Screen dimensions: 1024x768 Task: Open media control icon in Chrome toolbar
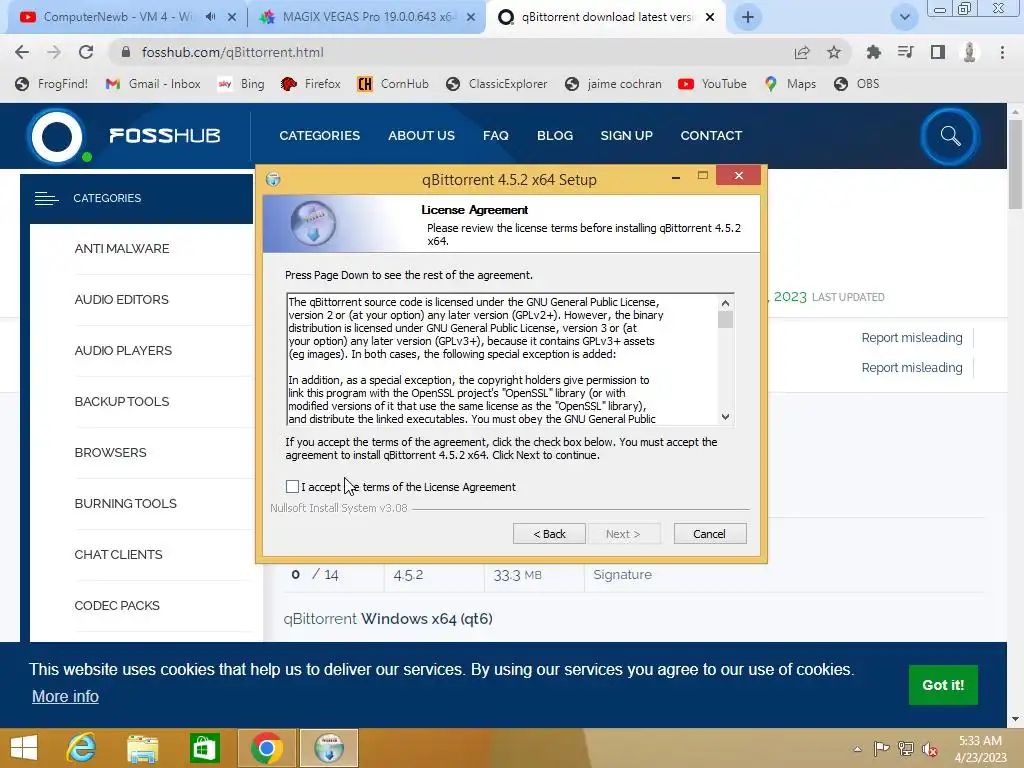click(x=905, y=52)
